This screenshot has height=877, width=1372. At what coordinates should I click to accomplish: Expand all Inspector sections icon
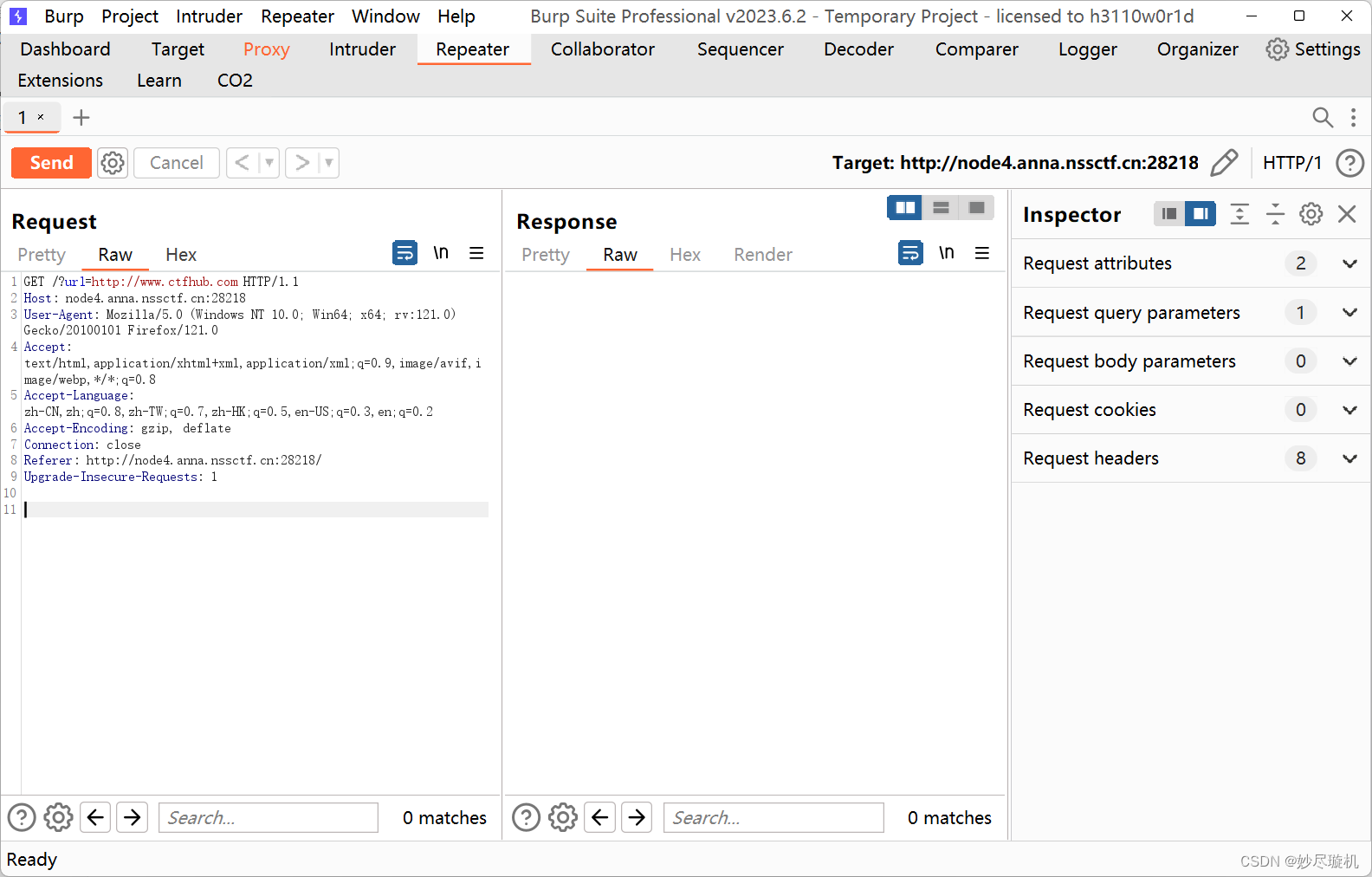(1239, 214)
